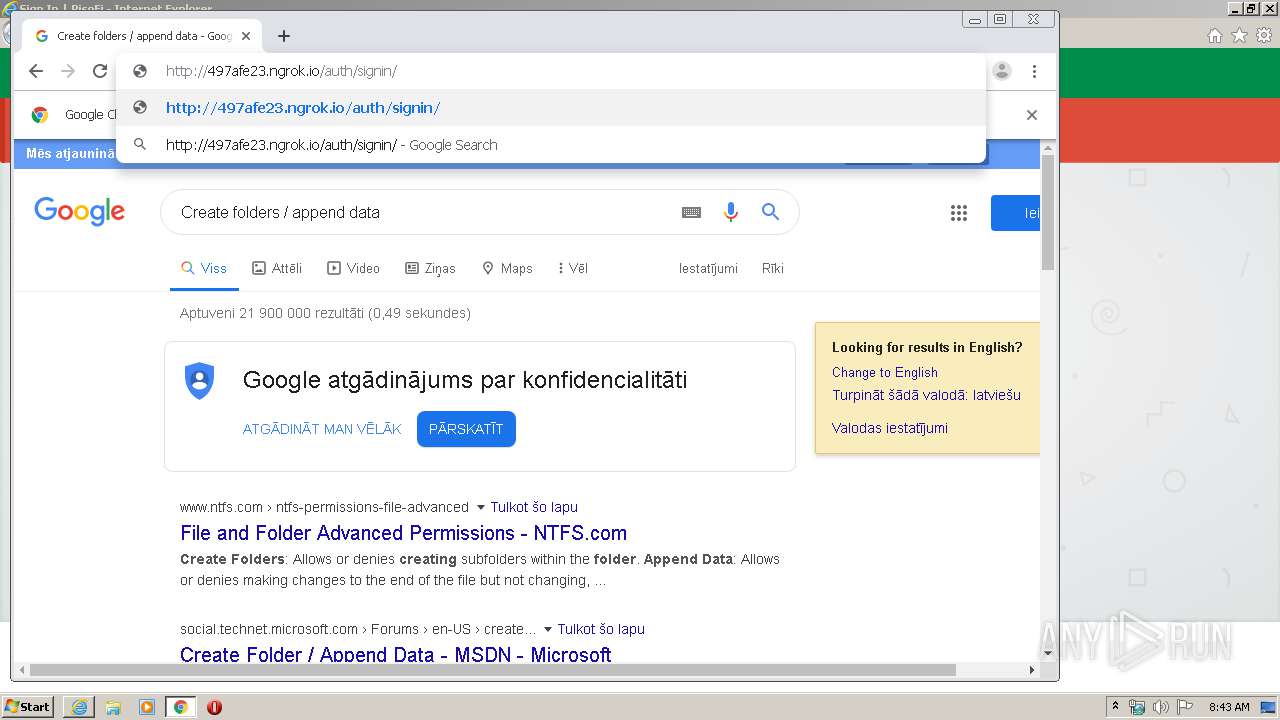Open Internet Explorer favorites star
Screen dimensions: 1280x720
tap(1240, 35)
